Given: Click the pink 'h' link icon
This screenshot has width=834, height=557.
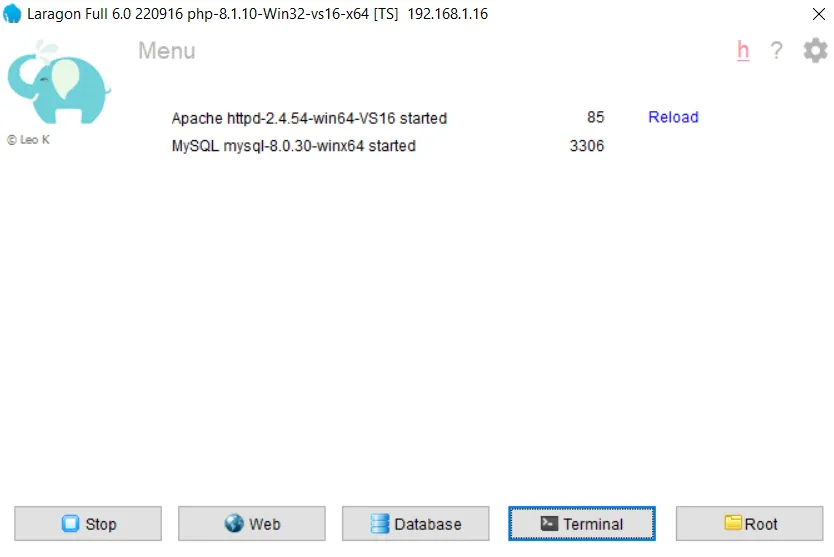Looking at the screenshot, I should (x=743, y=51).
